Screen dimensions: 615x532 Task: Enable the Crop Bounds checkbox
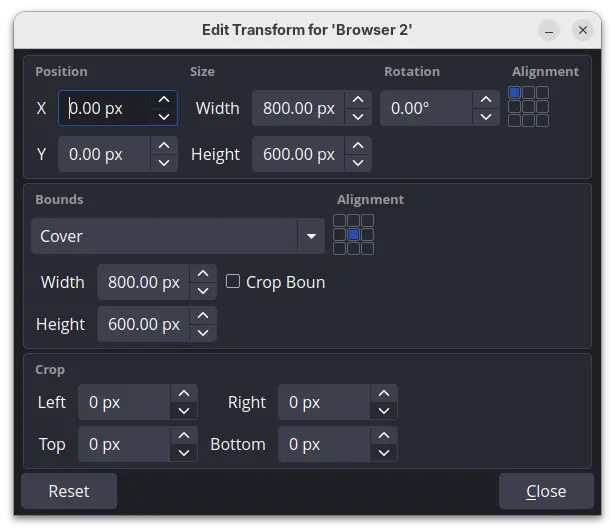[233, 282]
